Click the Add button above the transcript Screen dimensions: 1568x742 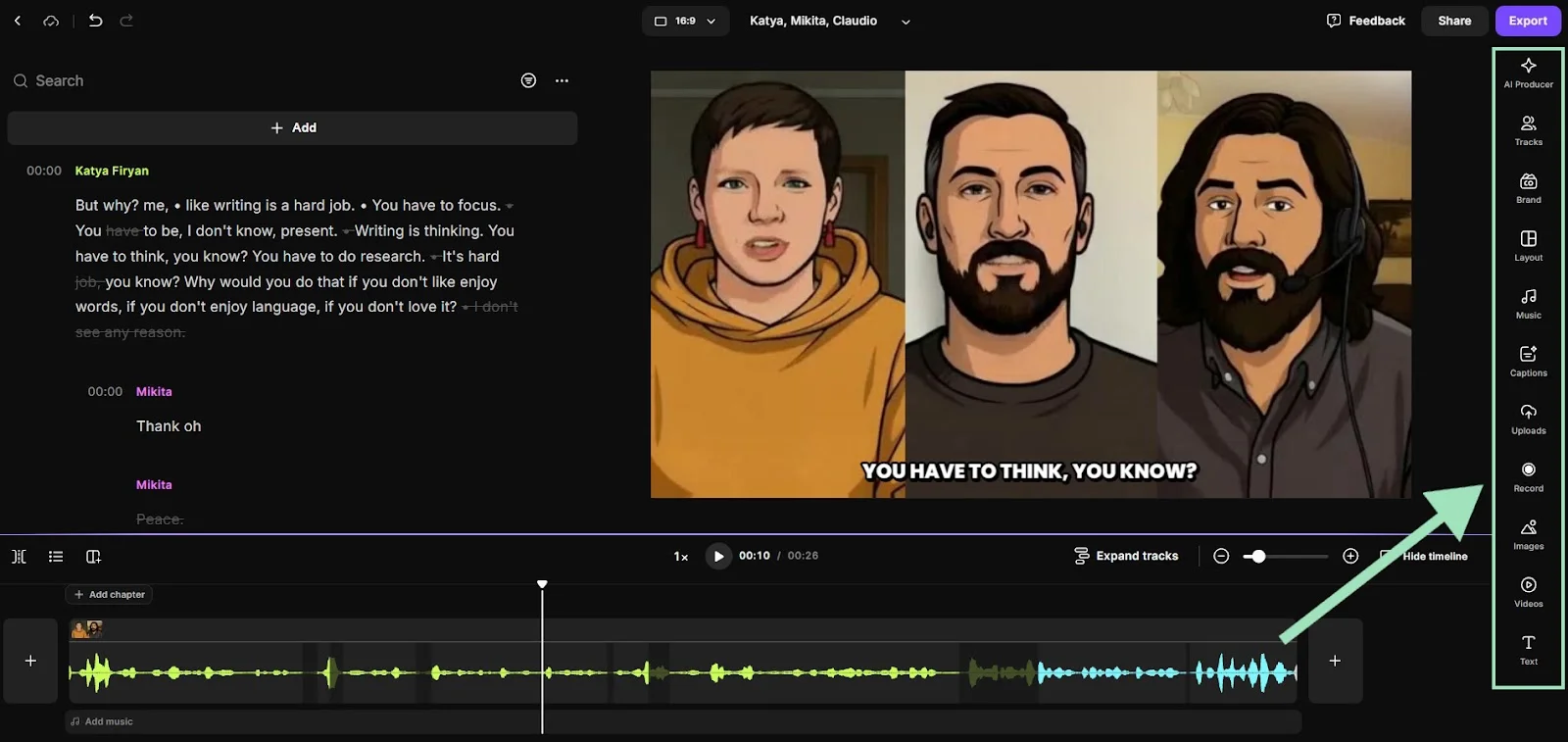pyautogui.click(x=292, y=127)
